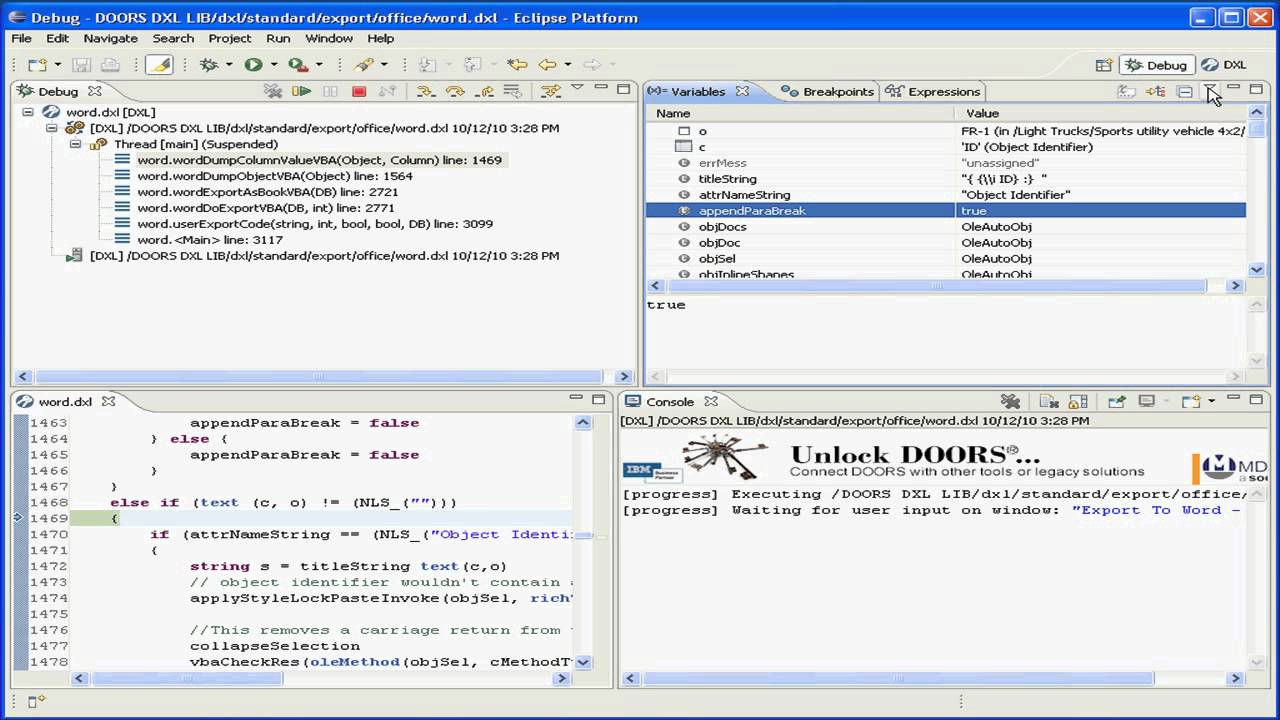Screen dimensions: 1280x720
Task: Click Collapse All in Variables view
Action: [1185, 91]
